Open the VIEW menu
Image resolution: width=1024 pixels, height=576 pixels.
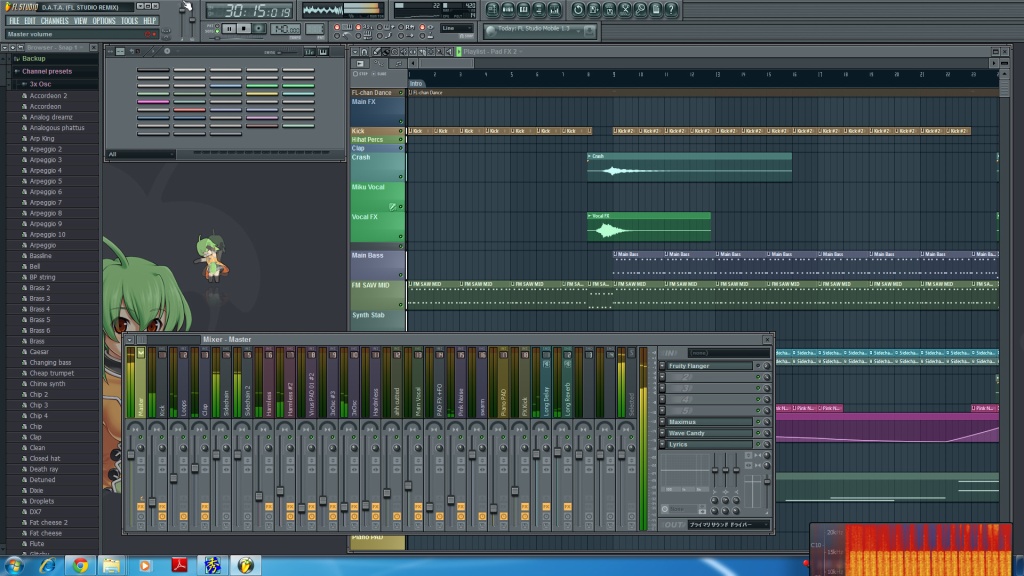pyautogui.click(x=81, y=21)
